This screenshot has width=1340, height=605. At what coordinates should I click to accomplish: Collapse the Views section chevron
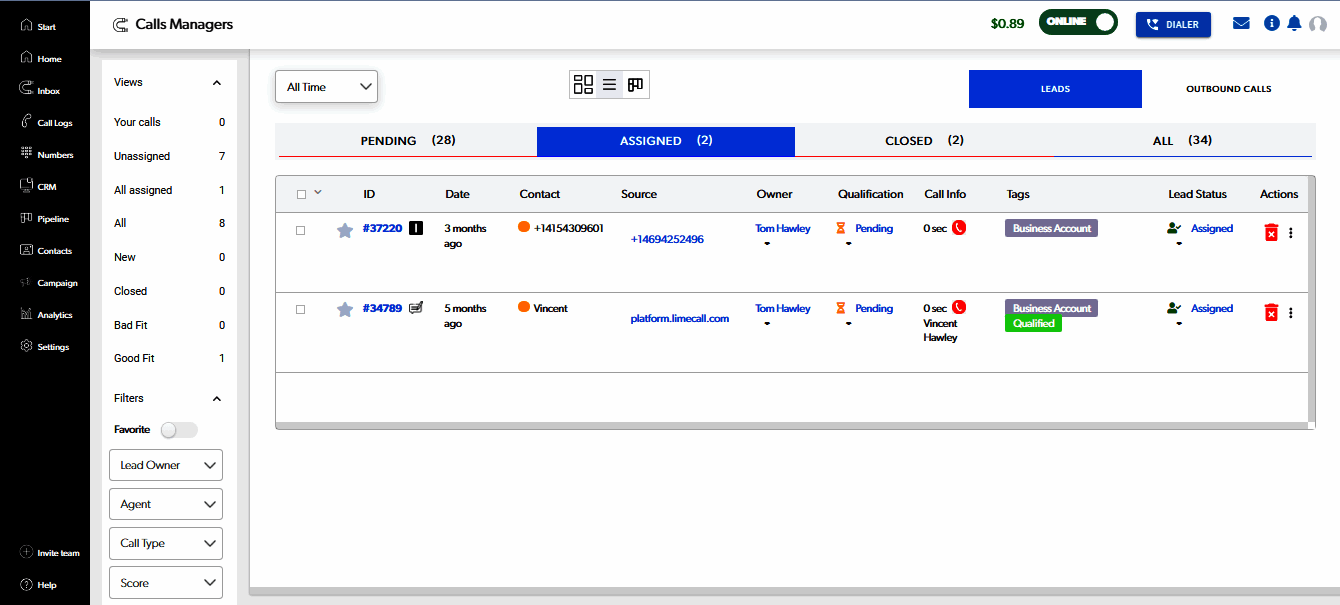(x=217, y=83)
